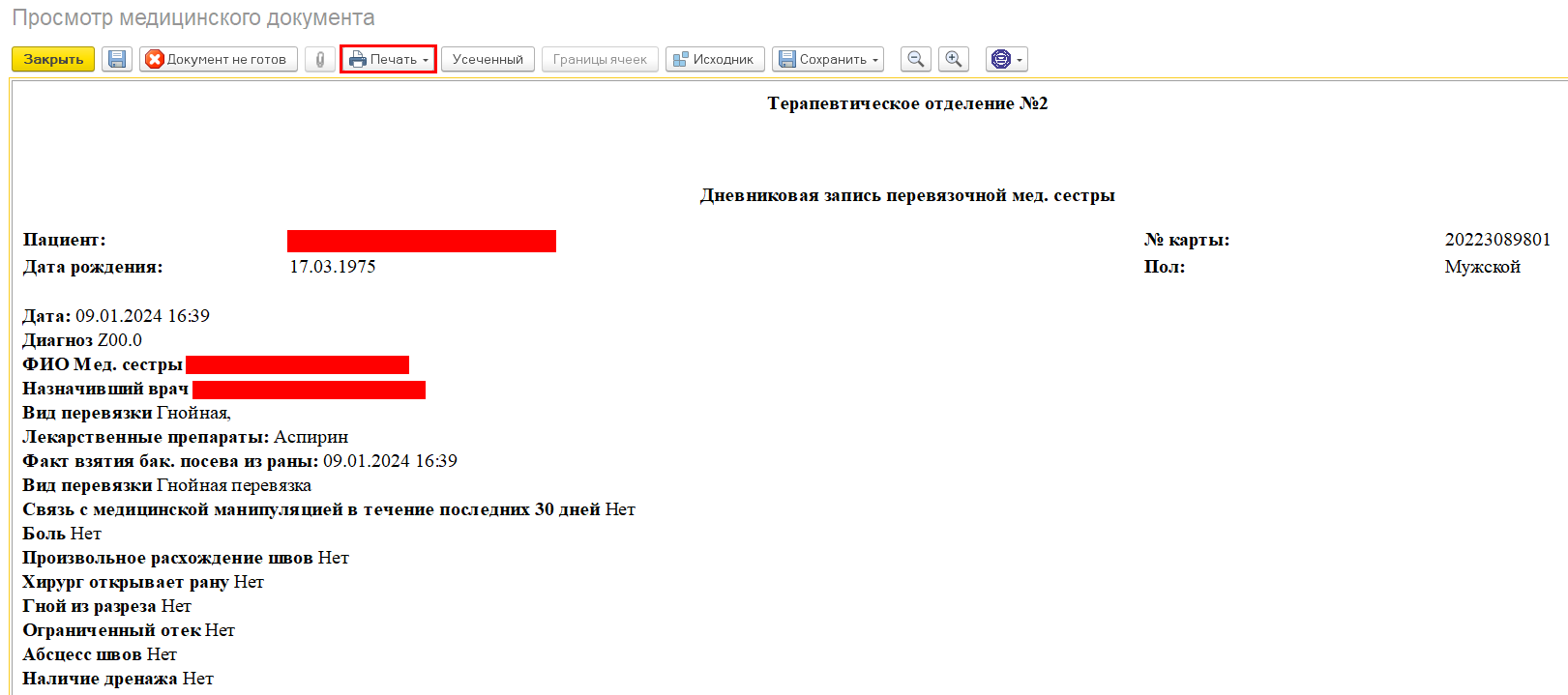Open the Печать dropdown menu
The image size is (1568, 695).
[388, 59]
